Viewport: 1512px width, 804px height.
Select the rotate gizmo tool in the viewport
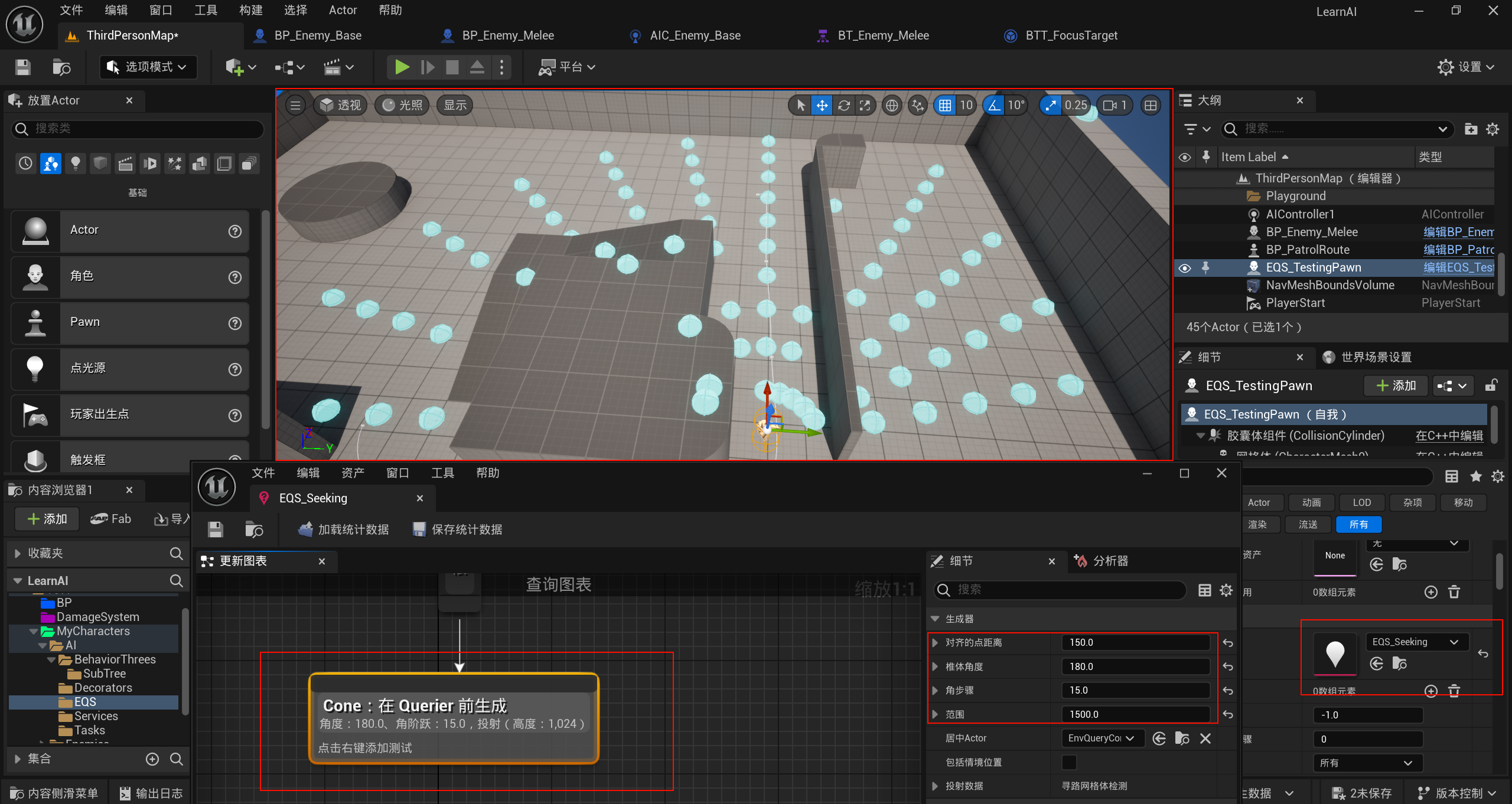coord(843,106)
